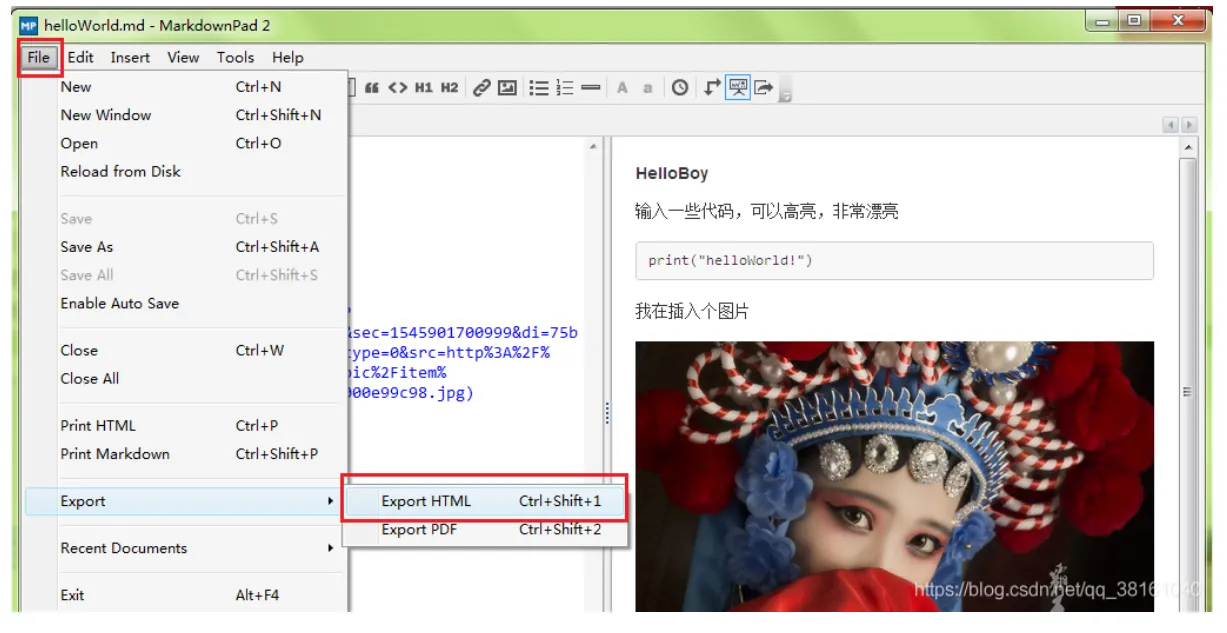Select Open in the File menu

pos(186,143)
